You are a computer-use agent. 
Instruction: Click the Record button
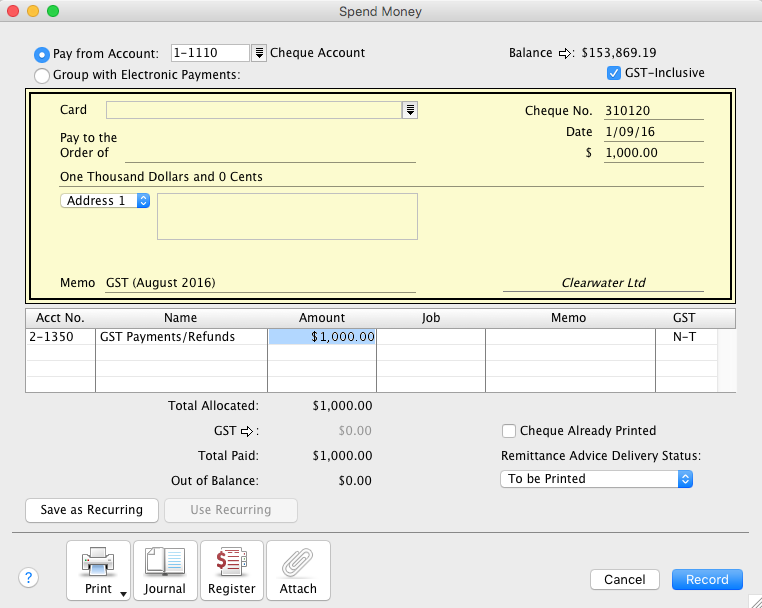pos(707,580)
